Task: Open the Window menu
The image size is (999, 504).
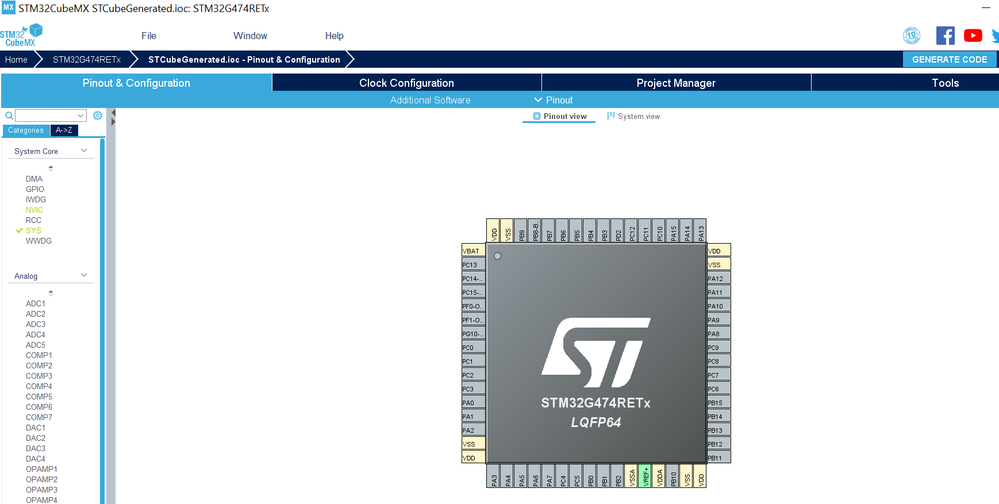Action: [250, 36]
